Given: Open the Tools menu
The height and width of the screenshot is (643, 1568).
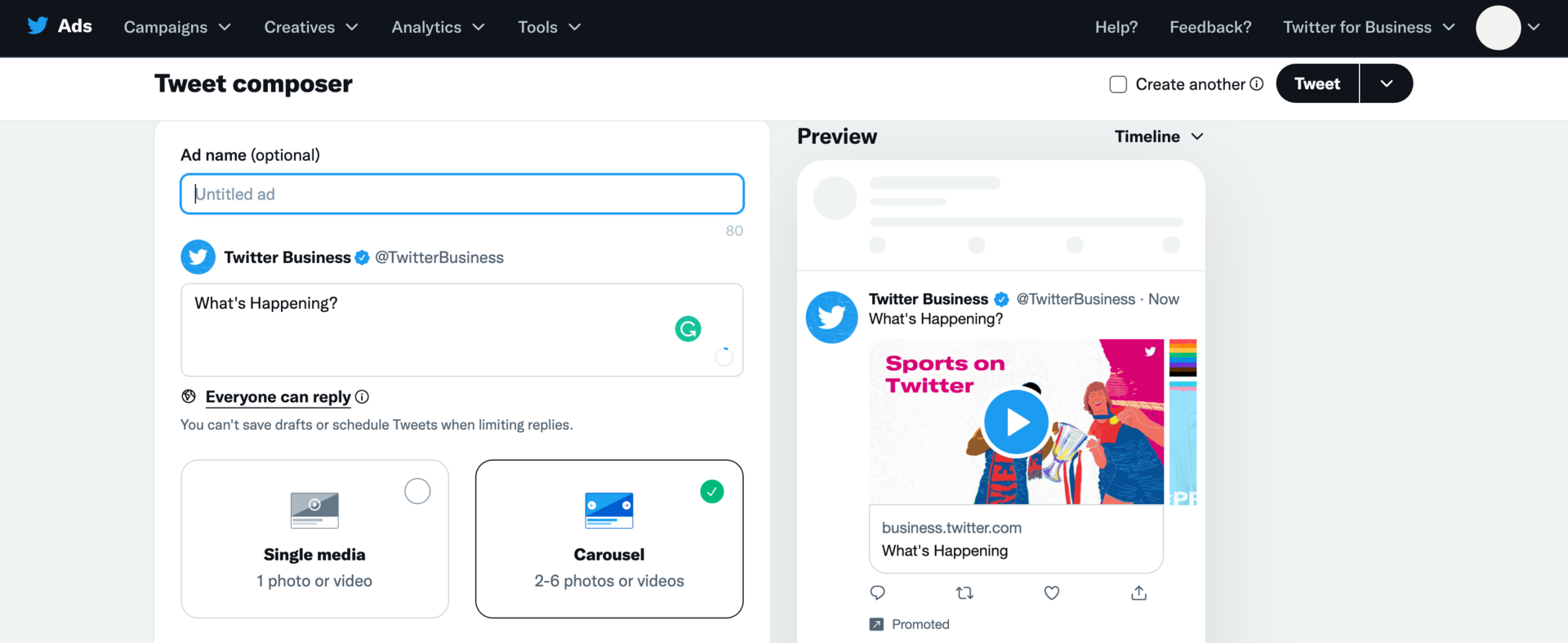Looking at the screenshot, I should [549, 27].
